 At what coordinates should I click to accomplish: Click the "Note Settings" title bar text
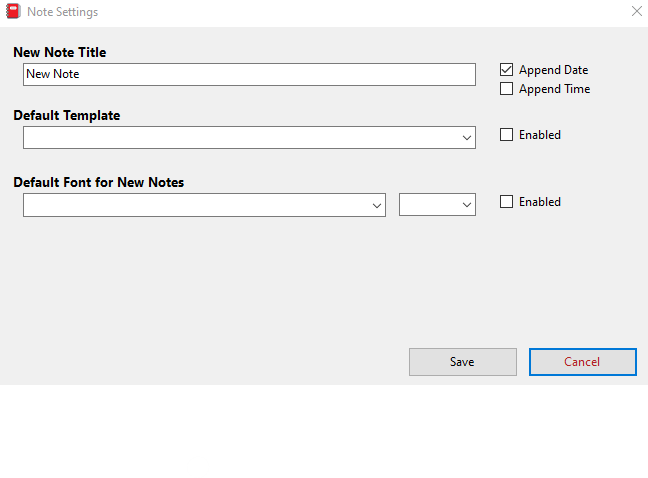62,12
